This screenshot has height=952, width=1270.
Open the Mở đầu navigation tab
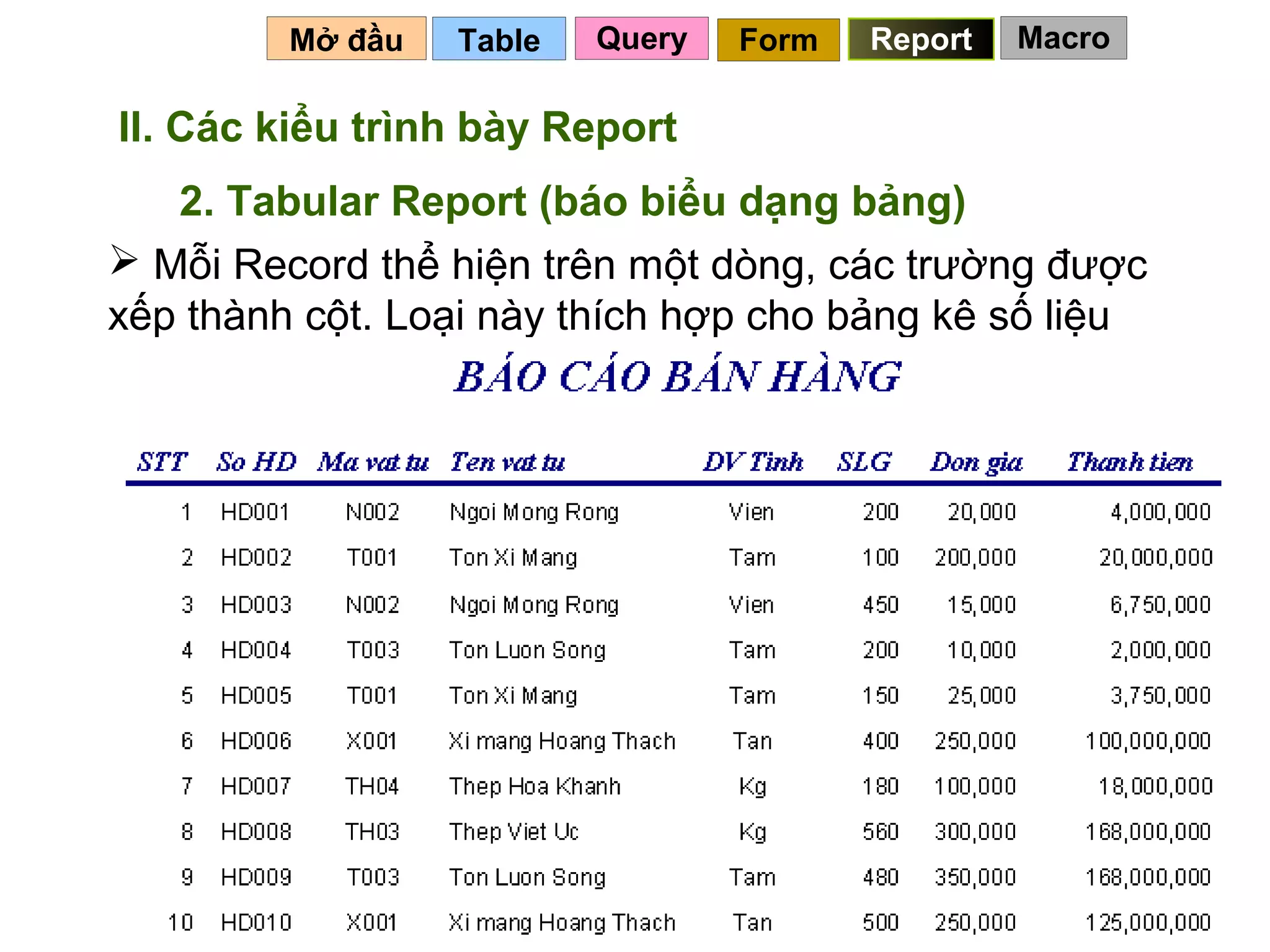[346, 38]
